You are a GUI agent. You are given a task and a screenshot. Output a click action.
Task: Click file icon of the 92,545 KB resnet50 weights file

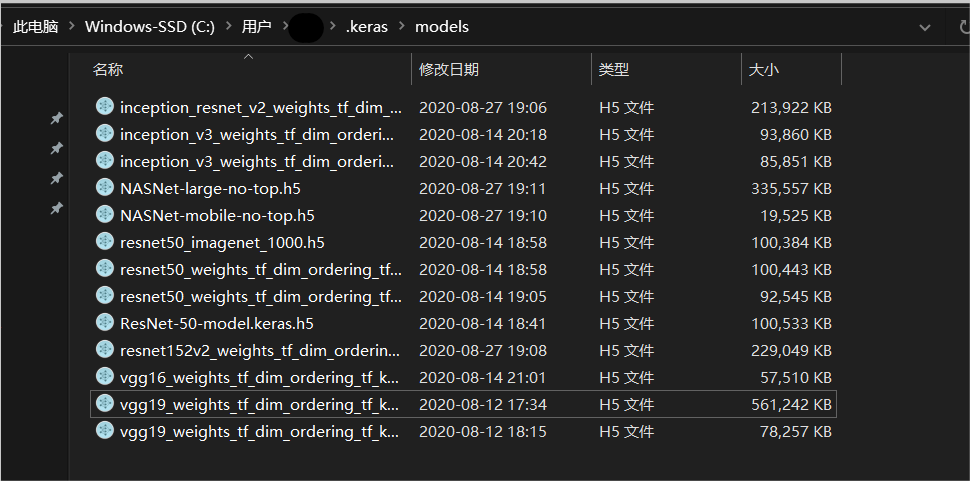point(105,296)
